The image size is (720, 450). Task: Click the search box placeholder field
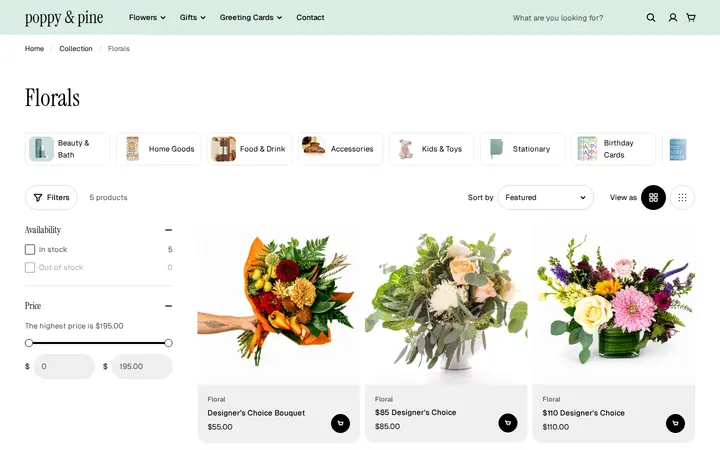tap(558, 18)
